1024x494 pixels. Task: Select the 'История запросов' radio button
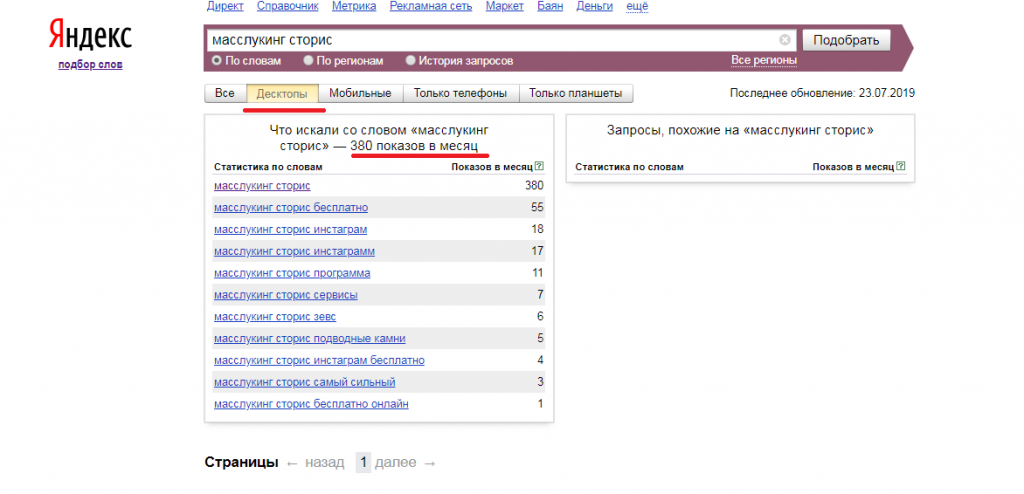(411, 61)
